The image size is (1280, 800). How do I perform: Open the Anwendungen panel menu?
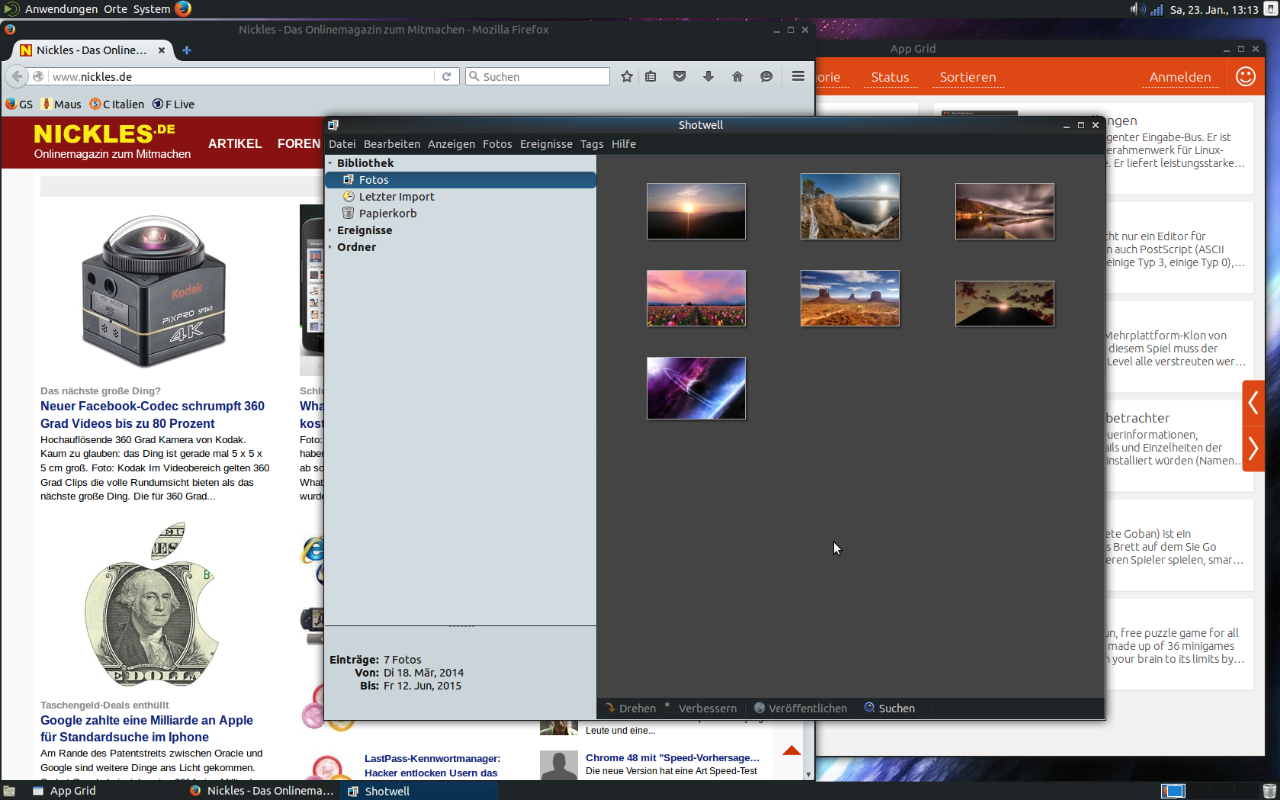pos(61,9)
